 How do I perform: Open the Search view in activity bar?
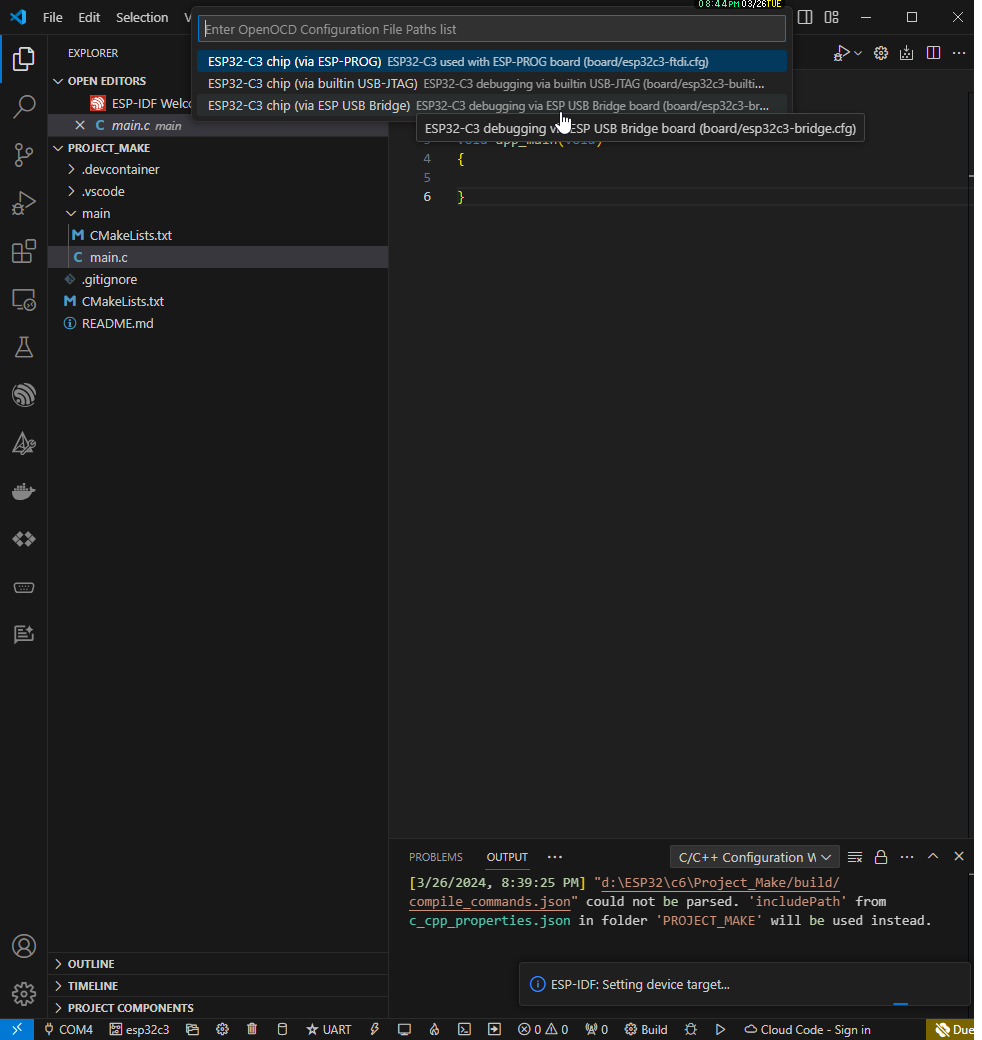coord(24,107)
